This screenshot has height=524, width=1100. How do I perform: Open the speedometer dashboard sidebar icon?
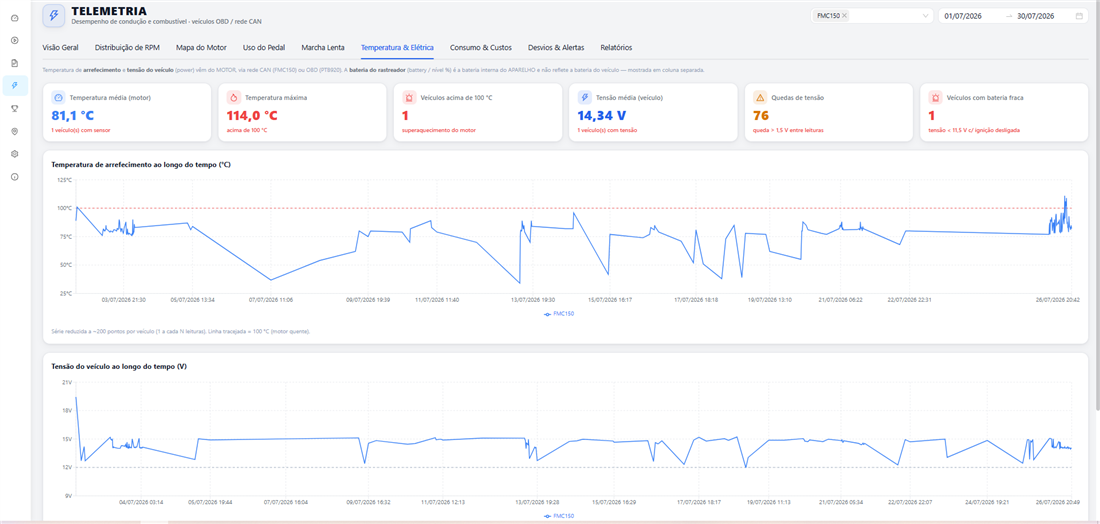point(15,18)
